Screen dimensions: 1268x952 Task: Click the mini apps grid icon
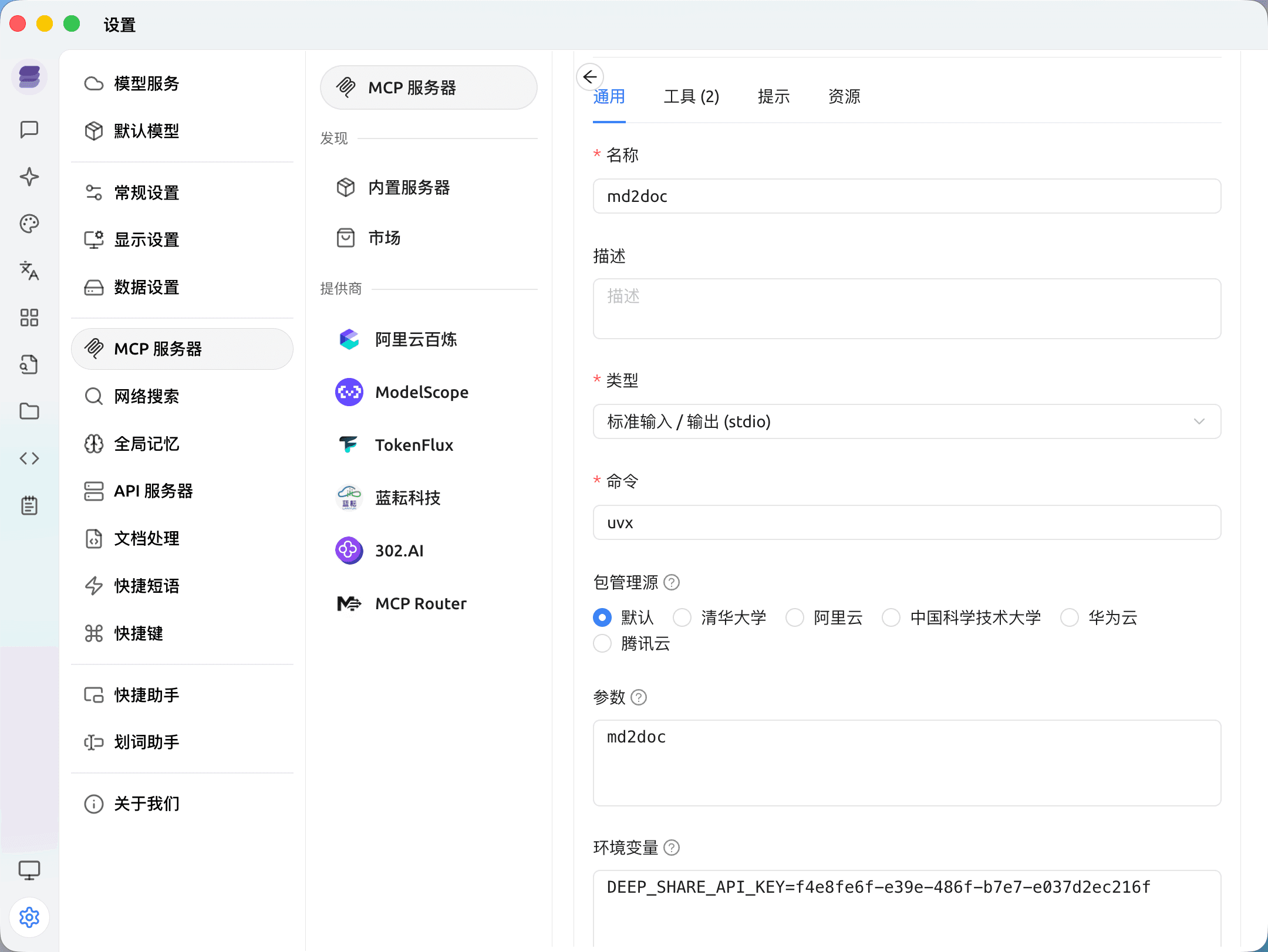29,318
